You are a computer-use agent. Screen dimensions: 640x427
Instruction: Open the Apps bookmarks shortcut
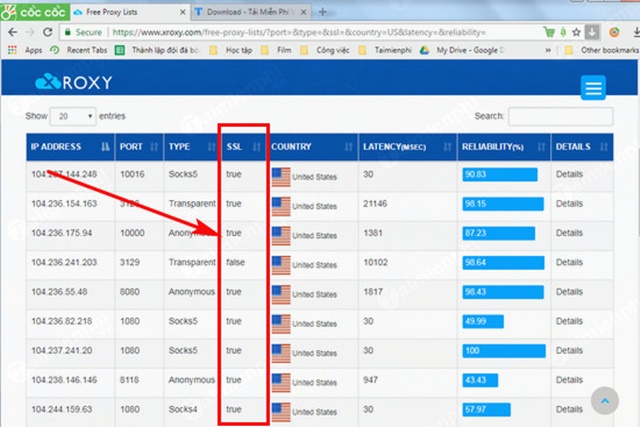[26, 49]
